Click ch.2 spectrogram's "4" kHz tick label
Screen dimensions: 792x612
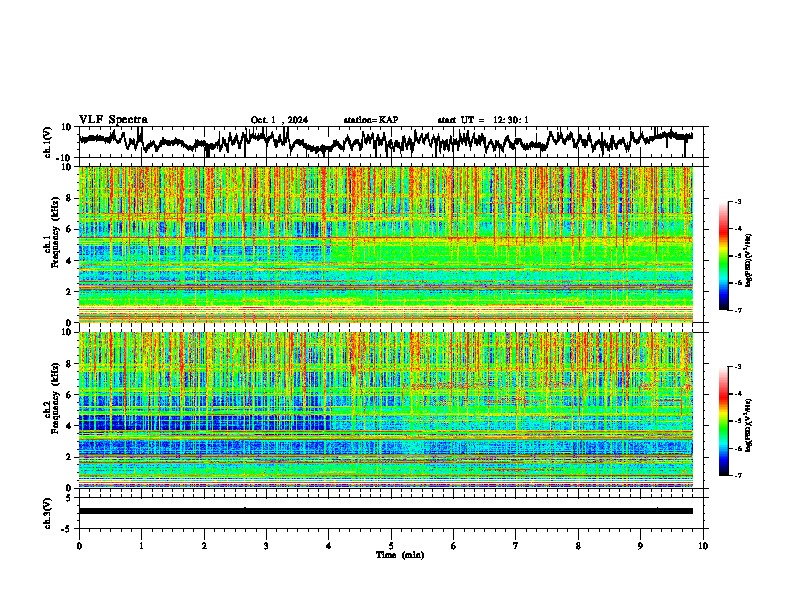pyautogui.click(x=69, y=426)
